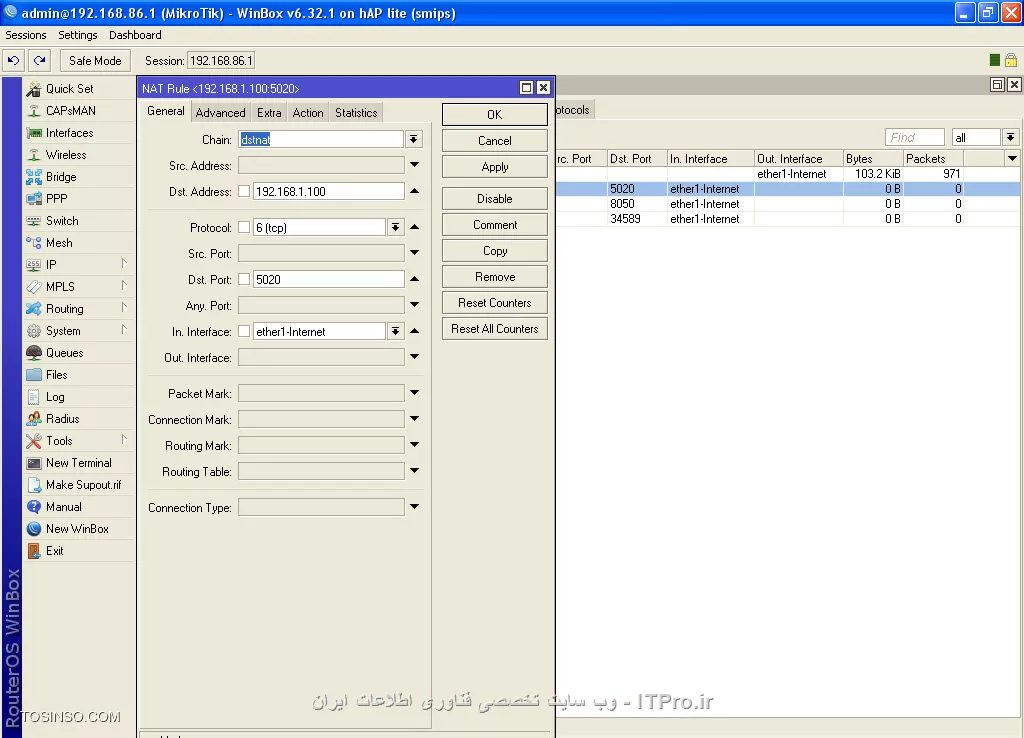Open the Manual help icon
The image size is (1024, 738).
pyautogui.click(x=34, y=507)
